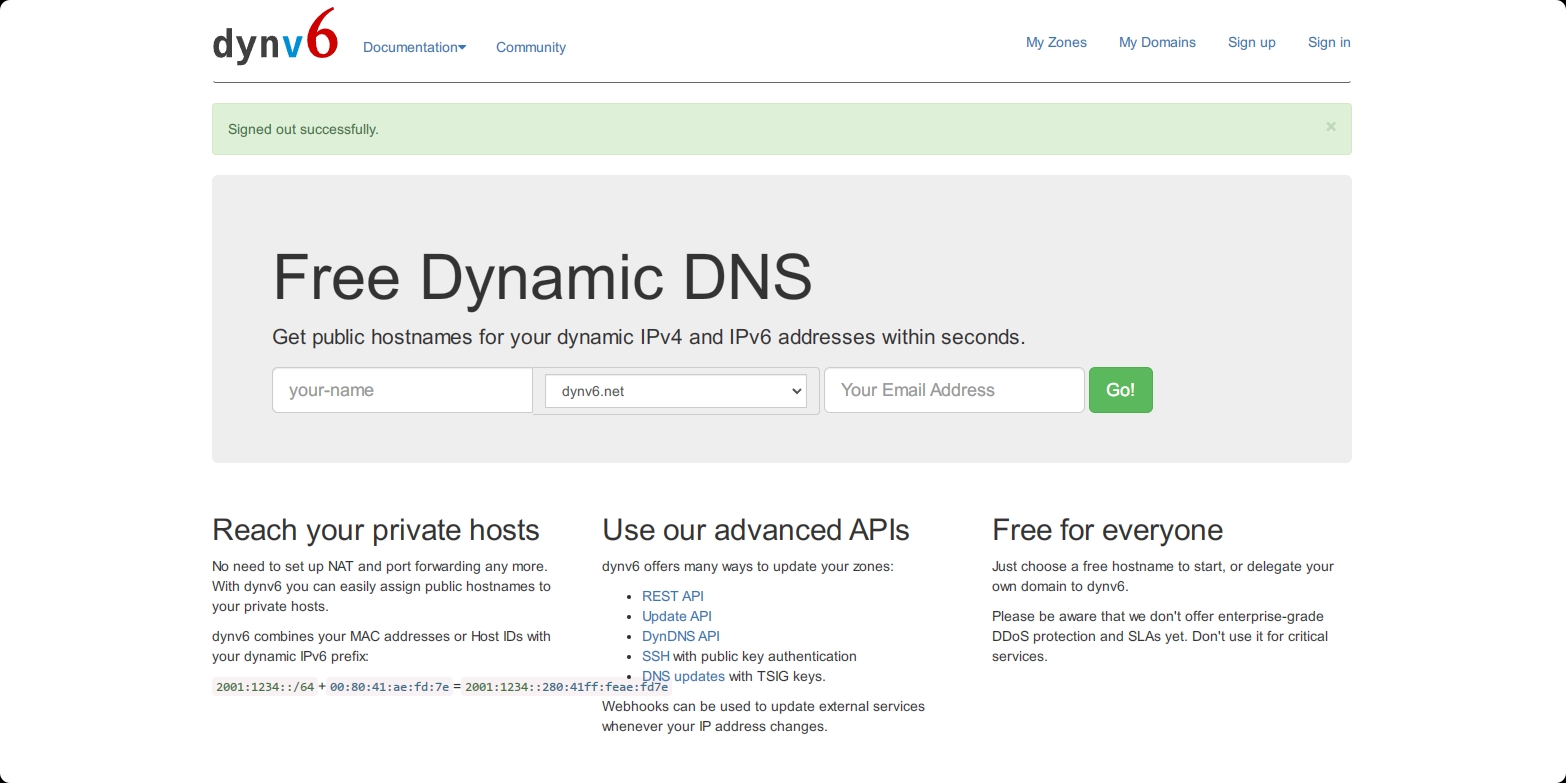Focus the Your Email Address field
The image size is (1566, 783).
(954, 390)
